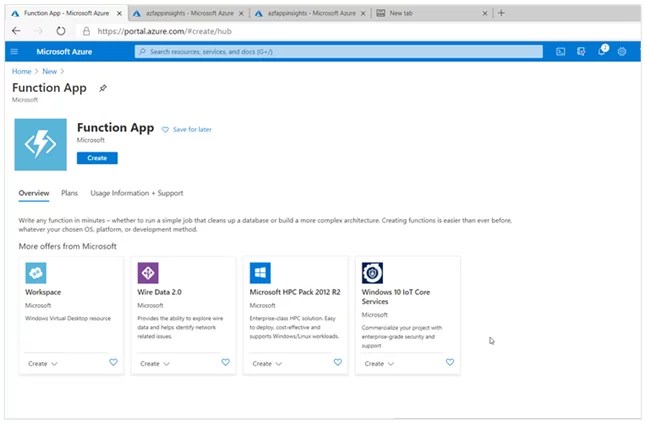This screenshot has width=645, height=423.
Task: Favorite the Wire Data 2.0 offer
Action: (x=225, y=362)
